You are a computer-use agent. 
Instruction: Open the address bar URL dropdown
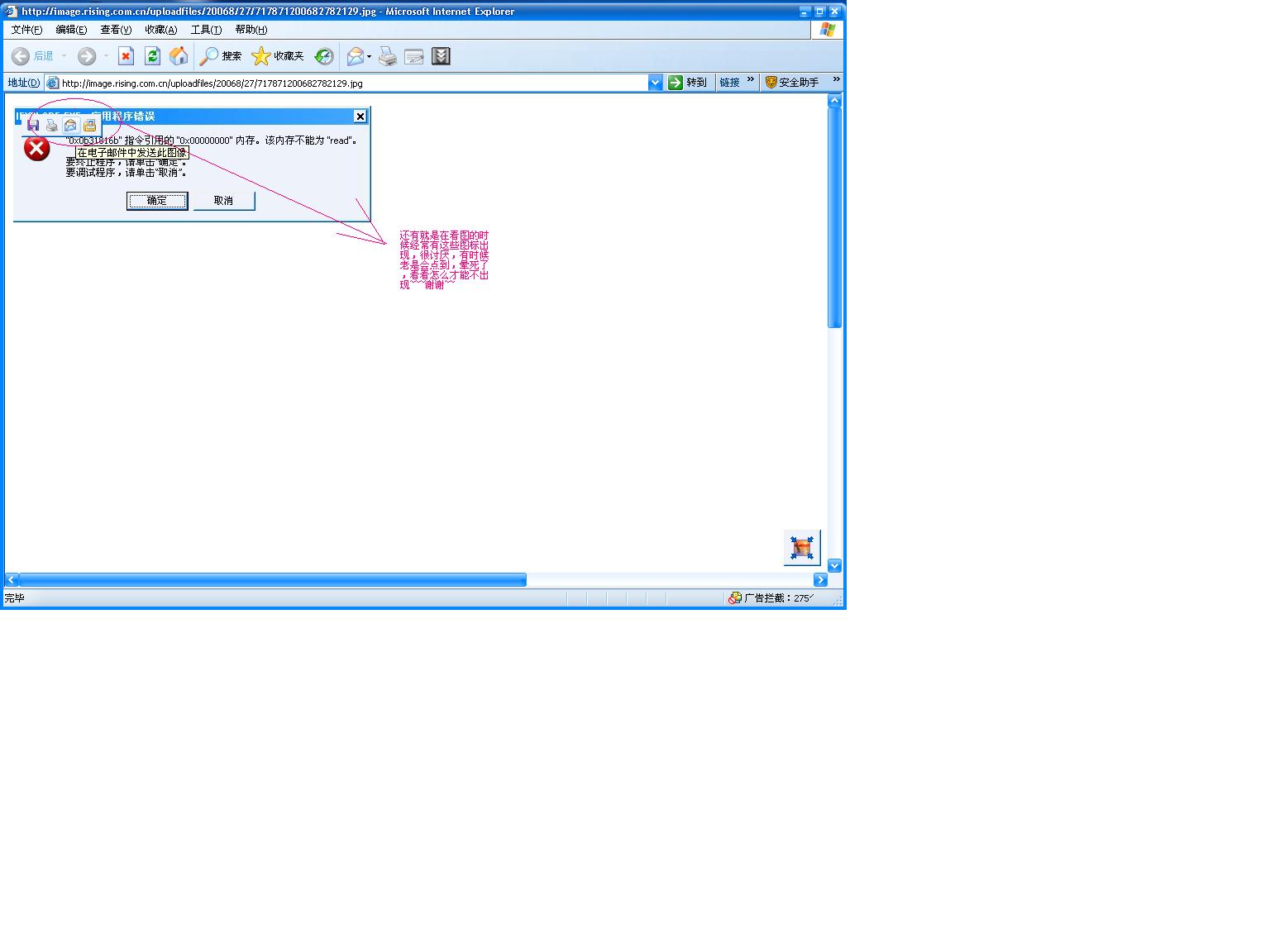click(x=656, y=83)
